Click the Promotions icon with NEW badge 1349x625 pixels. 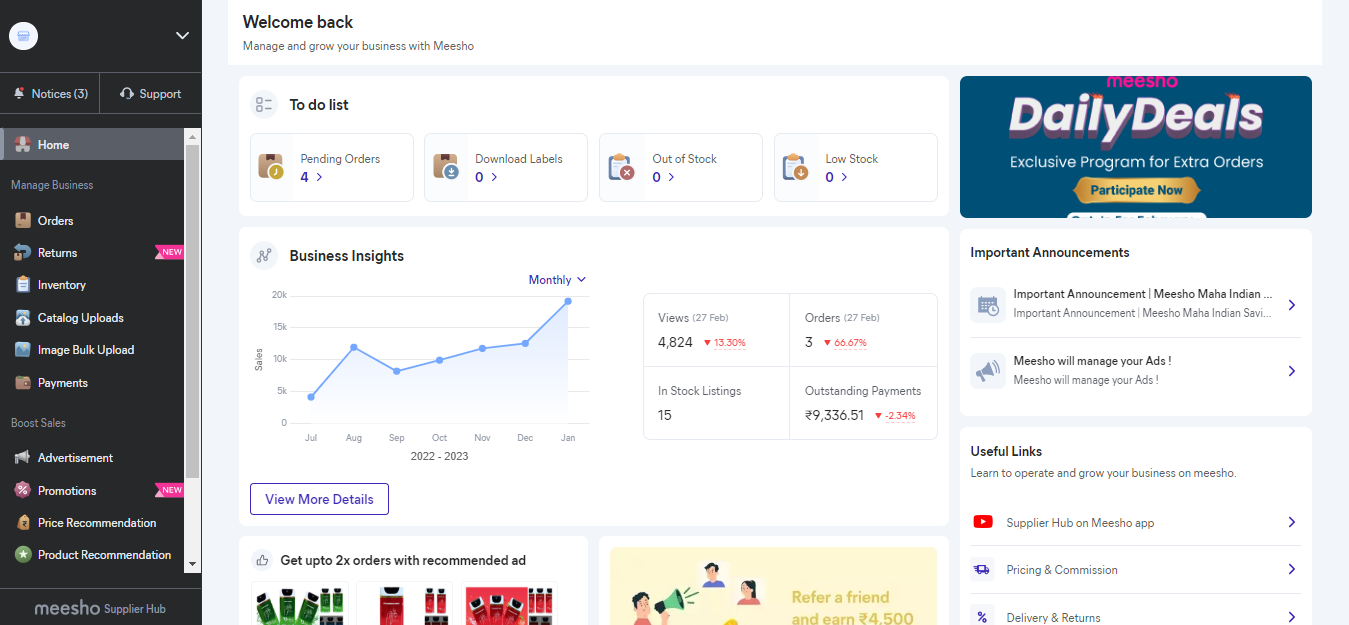(22, 490)
